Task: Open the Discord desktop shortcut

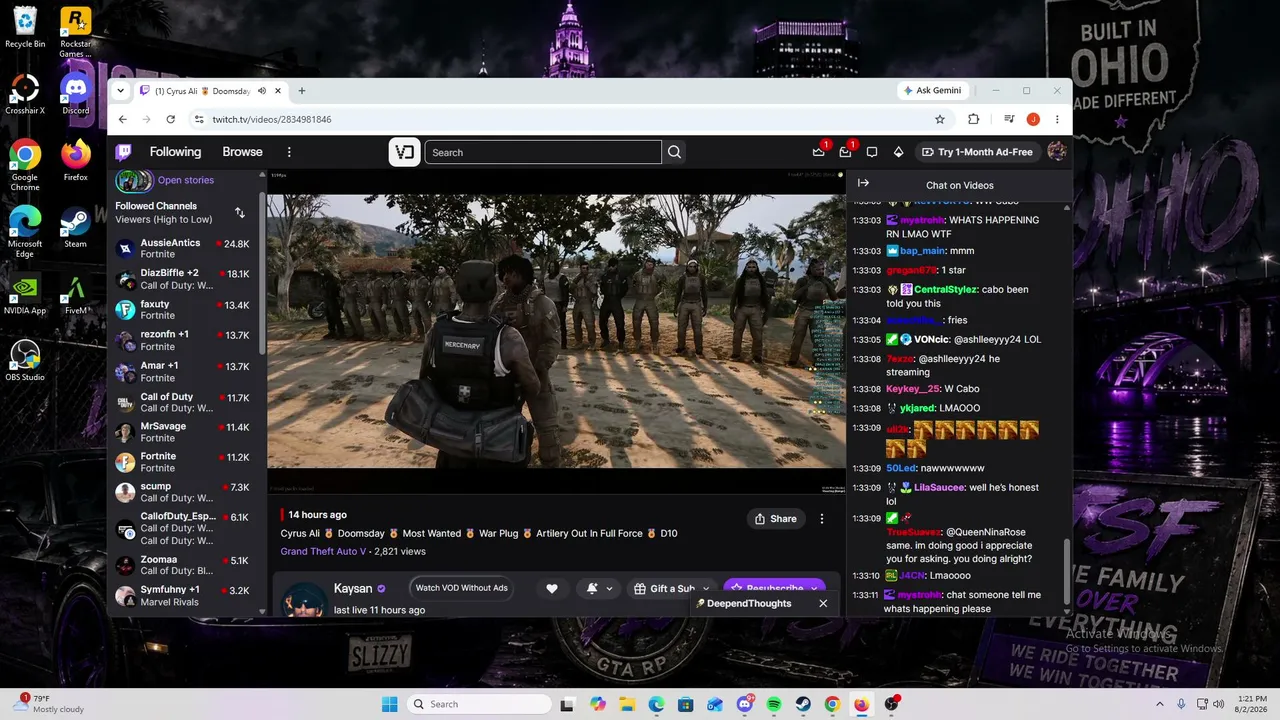Action: pyautogui.click(x=76, y=93)
